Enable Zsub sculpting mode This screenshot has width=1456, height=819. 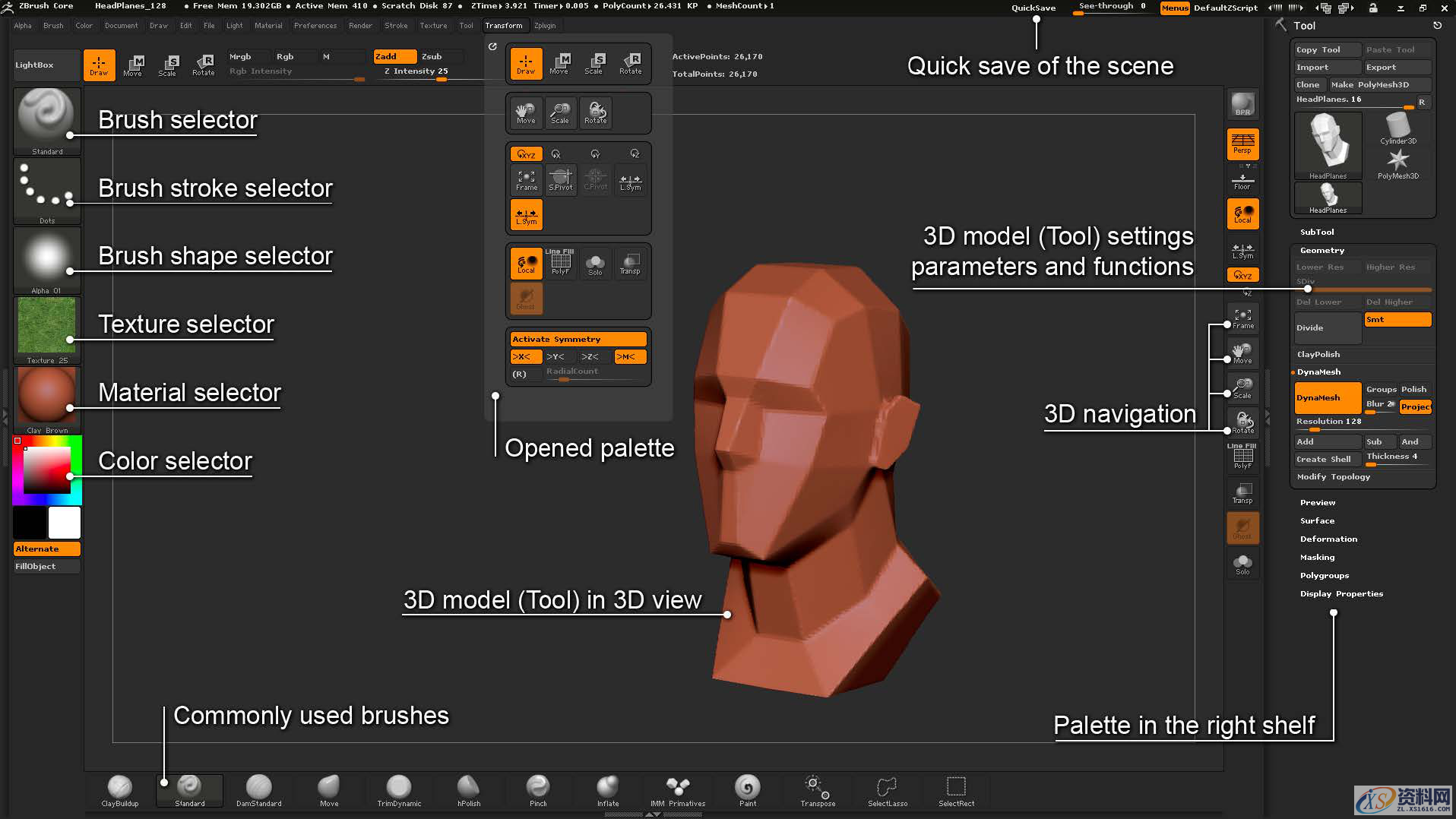coord(432,56)
